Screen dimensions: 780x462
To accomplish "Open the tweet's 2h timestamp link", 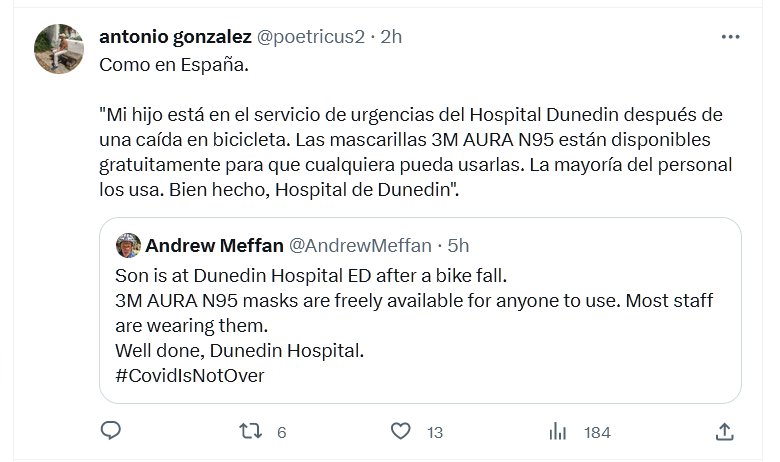I will click(x=392, y=37).
